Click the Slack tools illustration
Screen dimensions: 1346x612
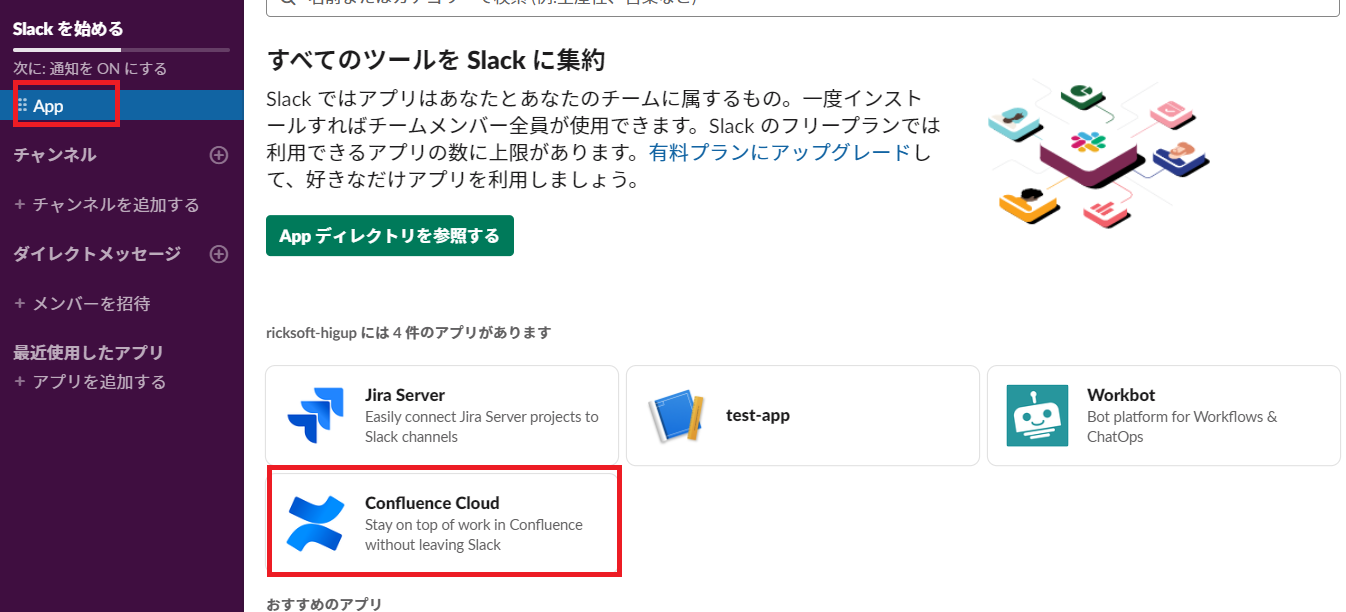(1099, 150)
